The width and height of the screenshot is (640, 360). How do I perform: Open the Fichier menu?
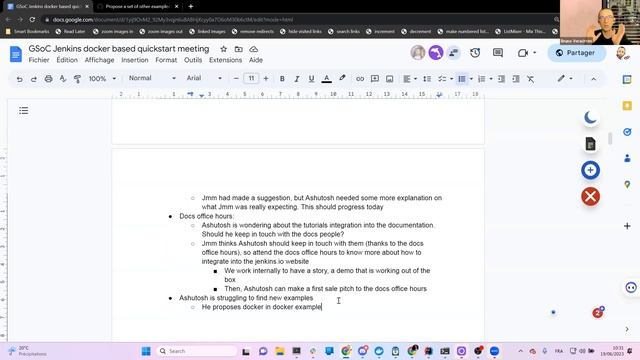pos(39,60)
